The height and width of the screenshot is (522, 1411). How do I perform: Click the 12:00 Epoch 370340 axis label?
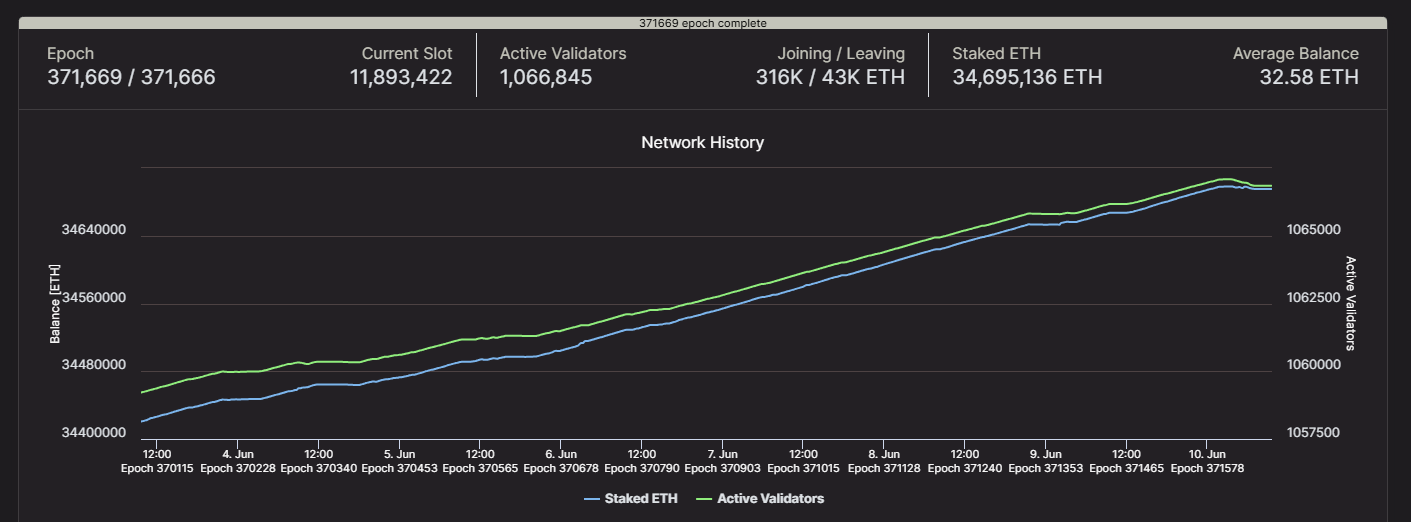(x=318, y=460)
